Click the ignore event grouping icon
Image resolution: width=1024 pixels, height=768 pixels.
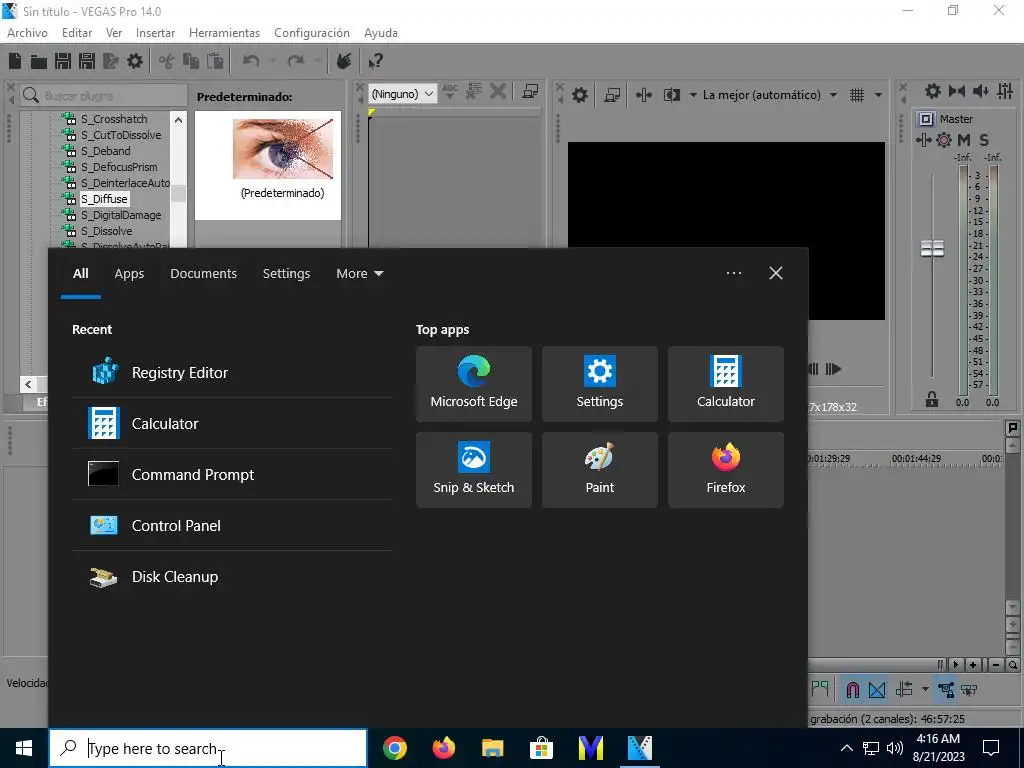tap(969, 690)
